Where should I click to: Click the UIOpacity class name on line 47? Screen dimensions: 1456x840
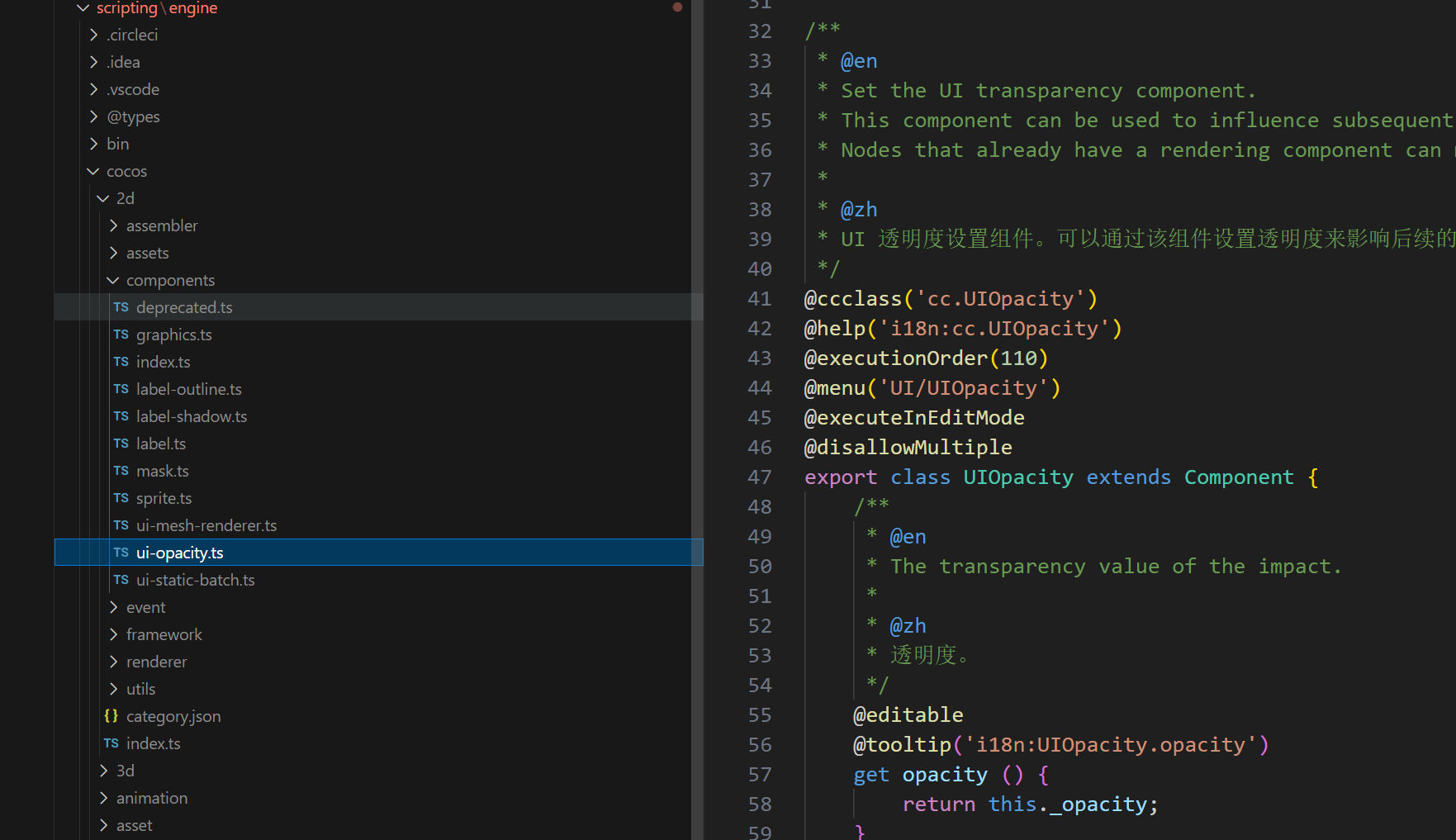[1018, 477]
